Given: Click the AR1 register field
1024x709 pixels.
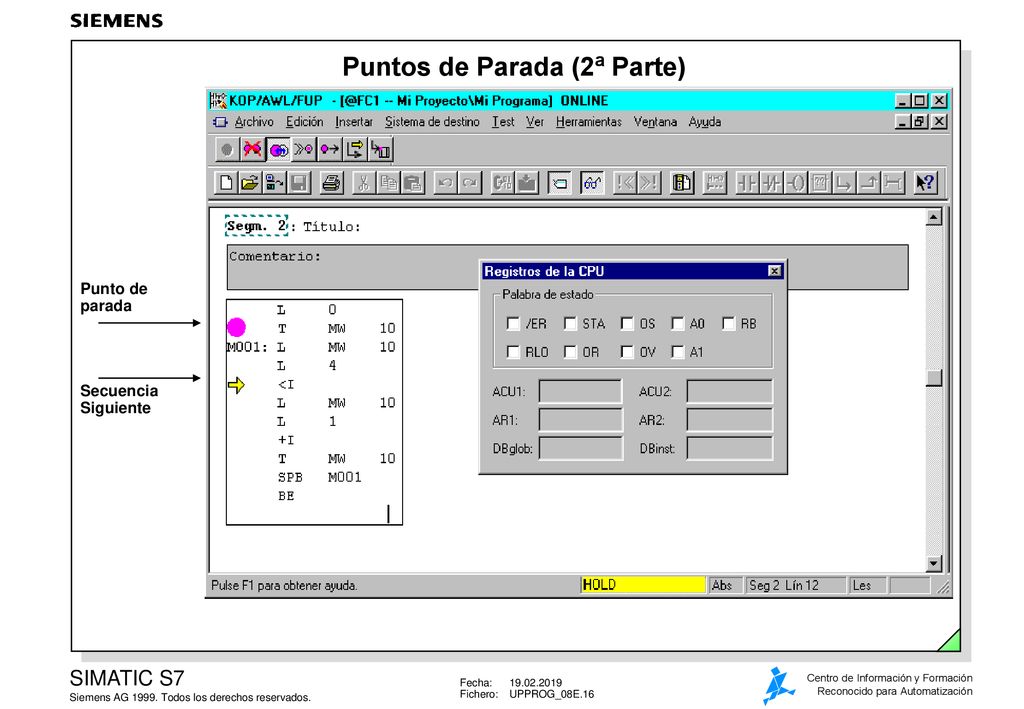Looking at the screenshot, I should point(580,420).
